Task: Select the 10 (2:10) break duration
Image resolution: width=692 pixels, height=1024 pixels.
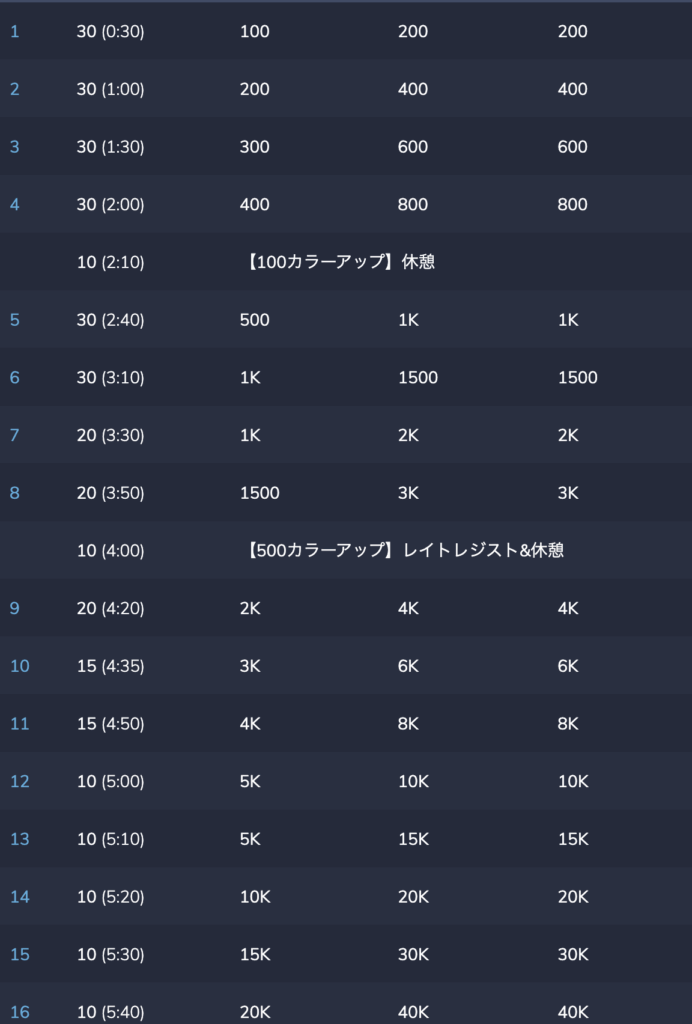Action: click(110, 262)
